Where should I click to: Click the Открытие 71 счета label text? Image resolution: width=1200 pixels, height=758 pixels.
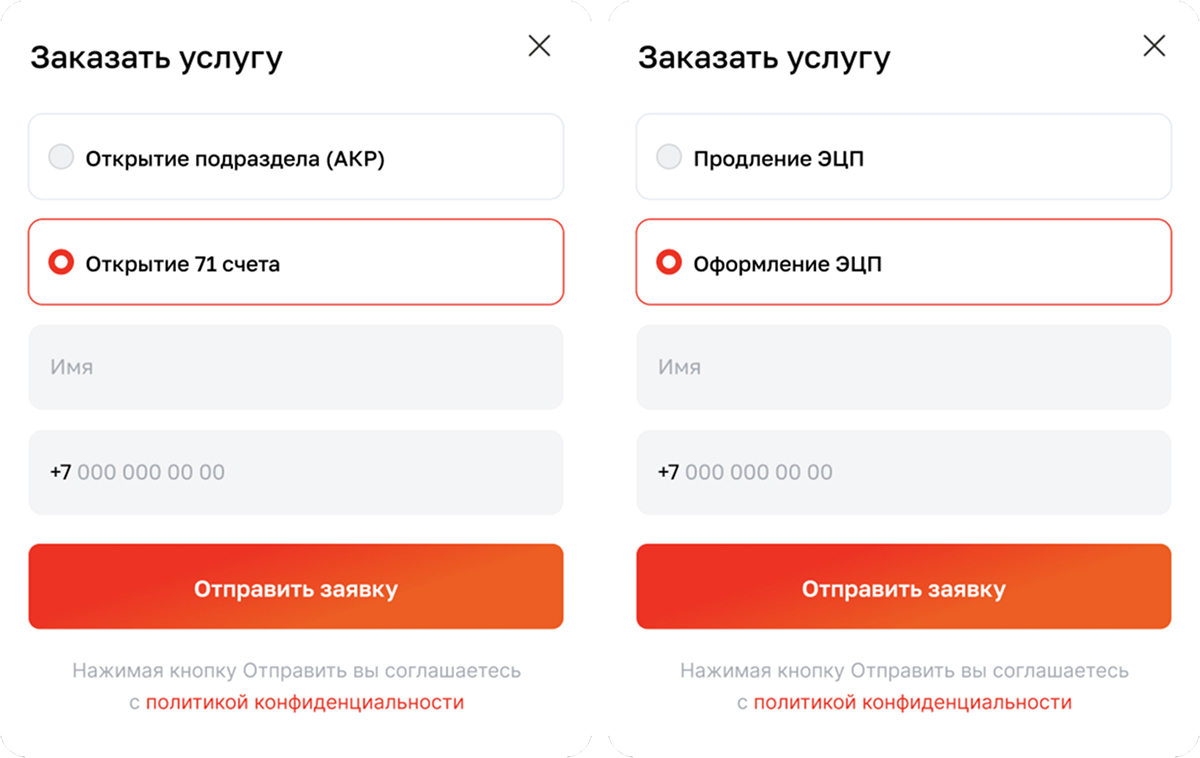pyautogui.click(x=183, y=265)
